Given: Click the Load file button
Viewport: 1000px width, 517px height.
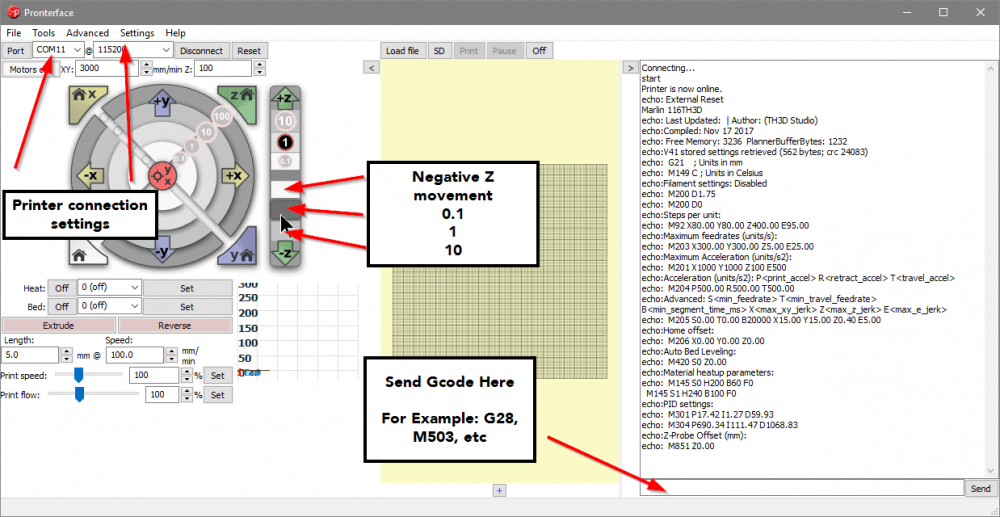Looking at the screenshot, I should tap(402, 50).
